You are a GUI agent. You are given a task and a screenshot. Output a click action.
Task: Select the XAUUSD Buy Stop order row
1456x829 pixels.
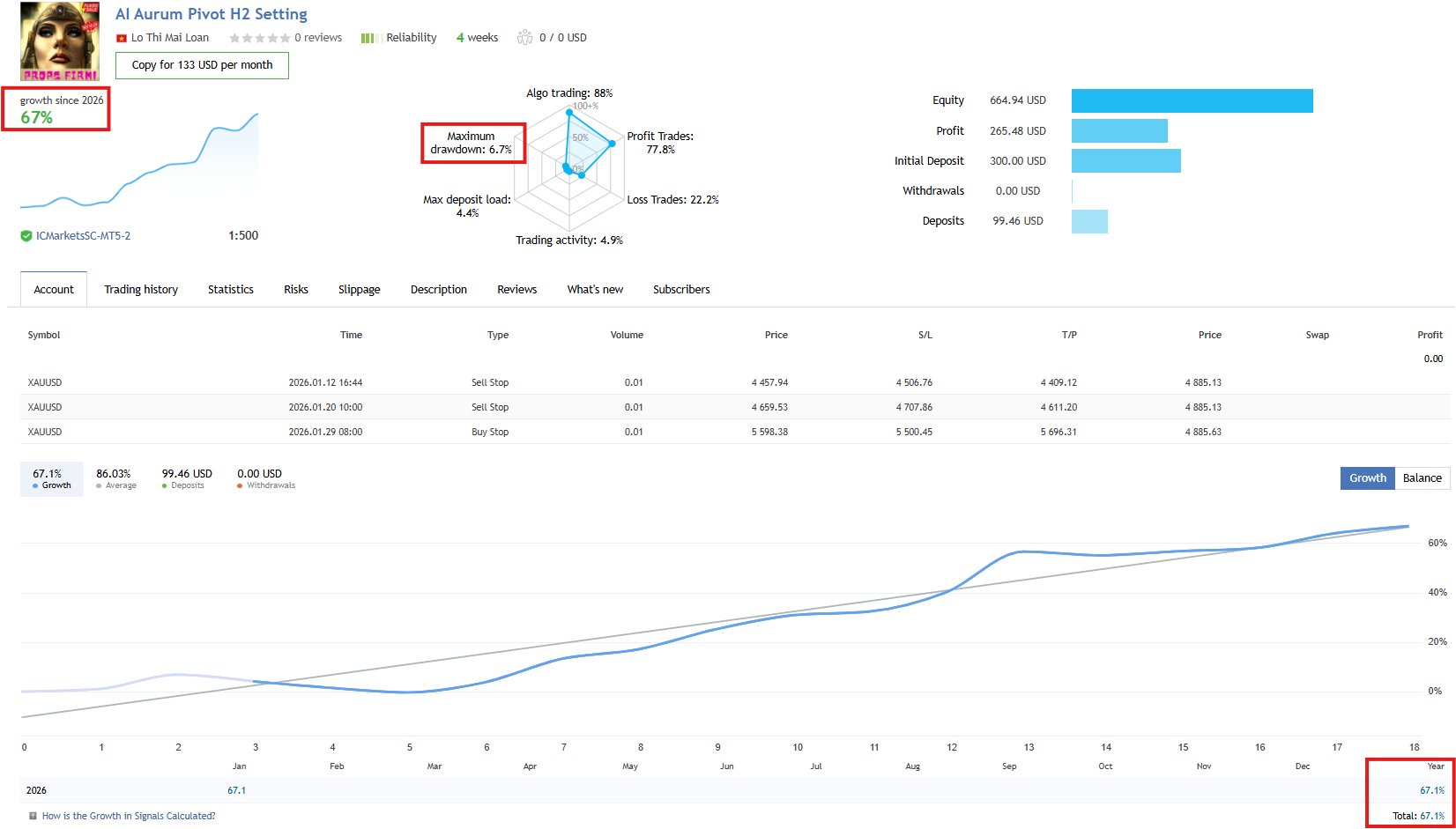pos(735,432)
